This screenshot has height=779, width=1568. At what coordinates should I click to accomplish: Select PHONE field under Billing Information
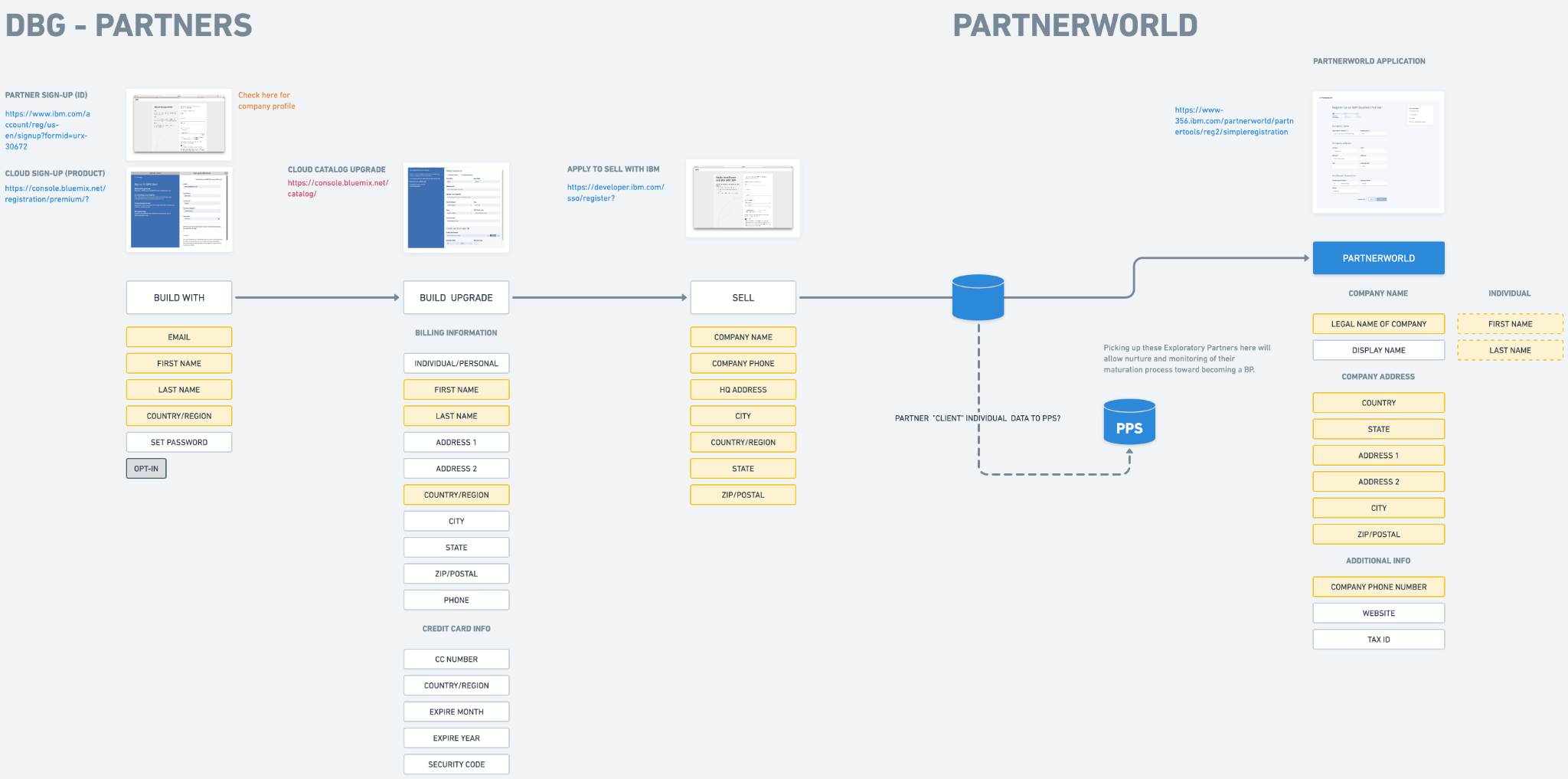tap(456, 600)
